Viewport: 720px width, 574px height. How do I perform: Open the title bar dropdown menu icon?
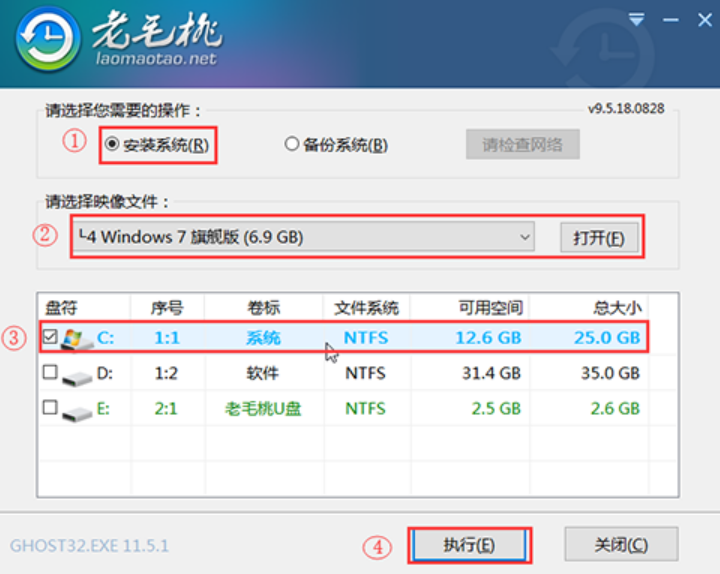click(x=636, y=19)
